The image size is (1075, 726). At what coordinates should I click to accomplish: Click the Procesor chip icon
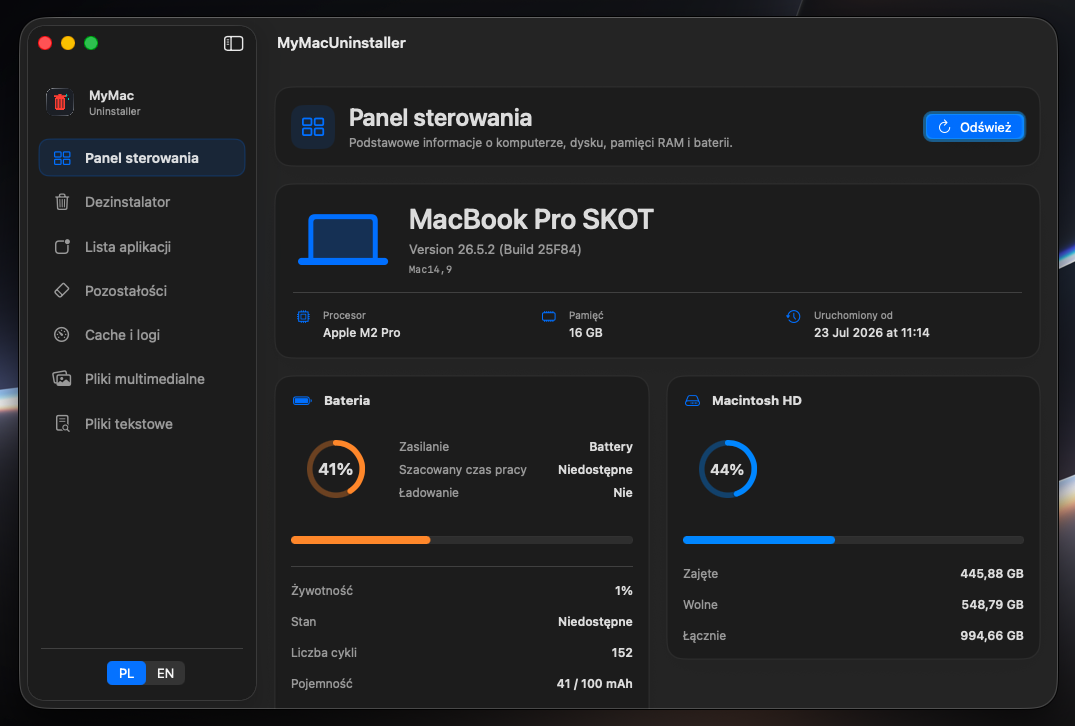[x=303, y=316]
